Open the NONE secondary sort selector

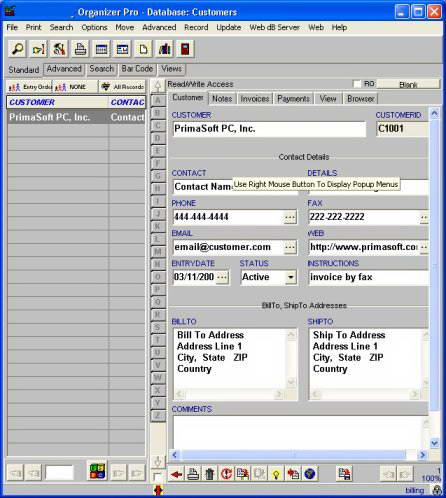click(76, 87)
